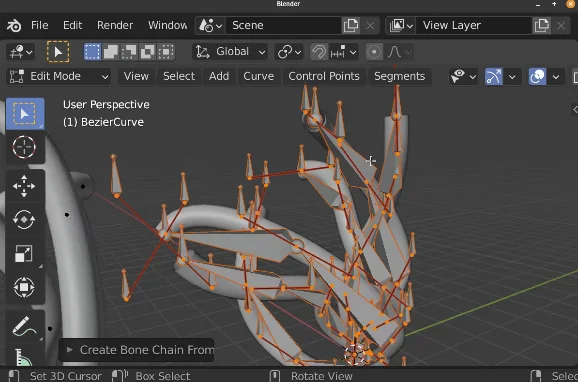Open the Curve menu
This screenshot has width=578, height=382.
(258, 77)
